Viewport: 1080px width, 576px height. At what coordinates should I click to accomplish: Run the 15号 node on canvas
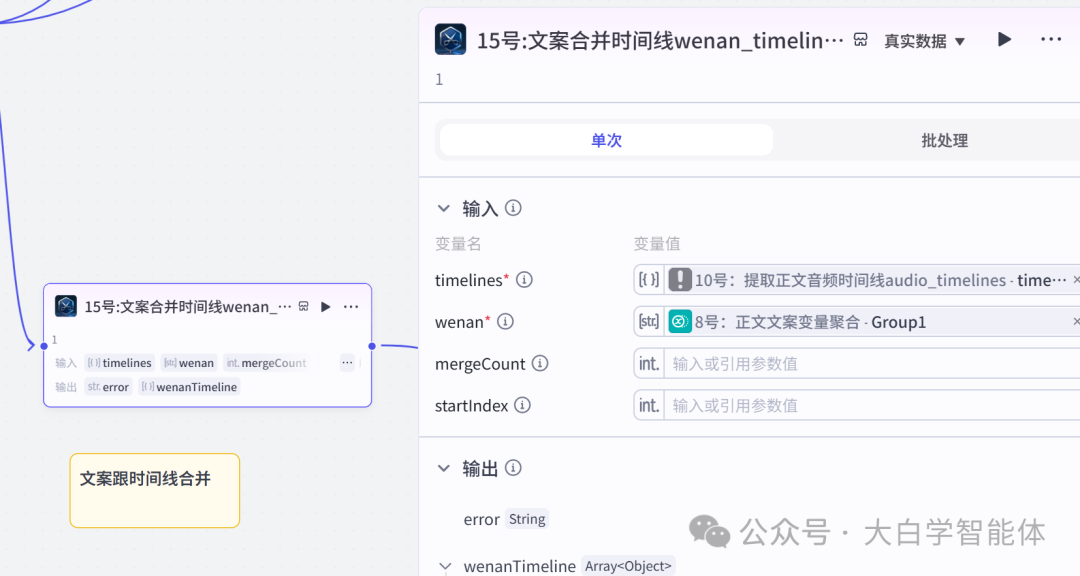tap(326, 307)
